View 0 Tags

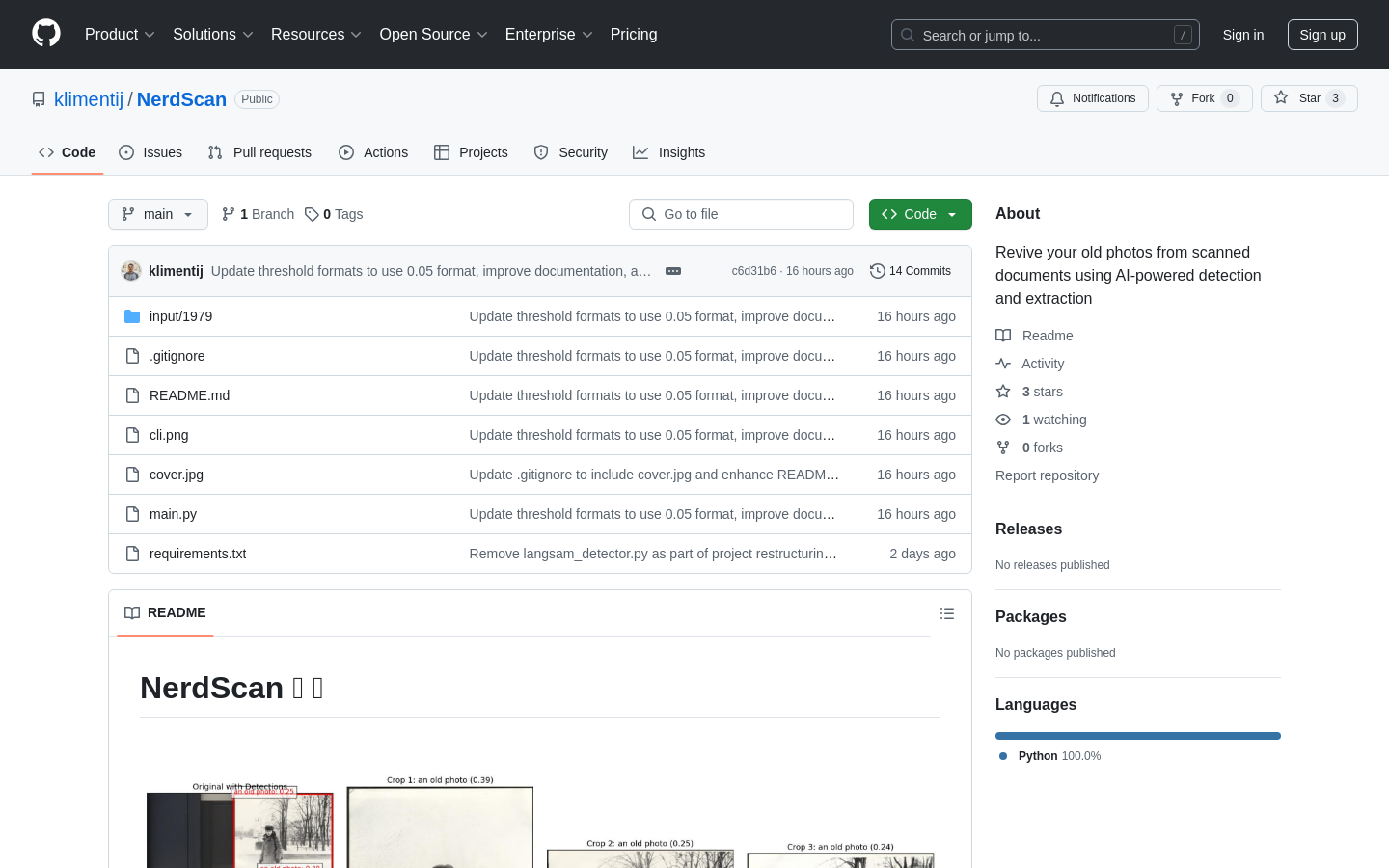click(x=334, y=214)
